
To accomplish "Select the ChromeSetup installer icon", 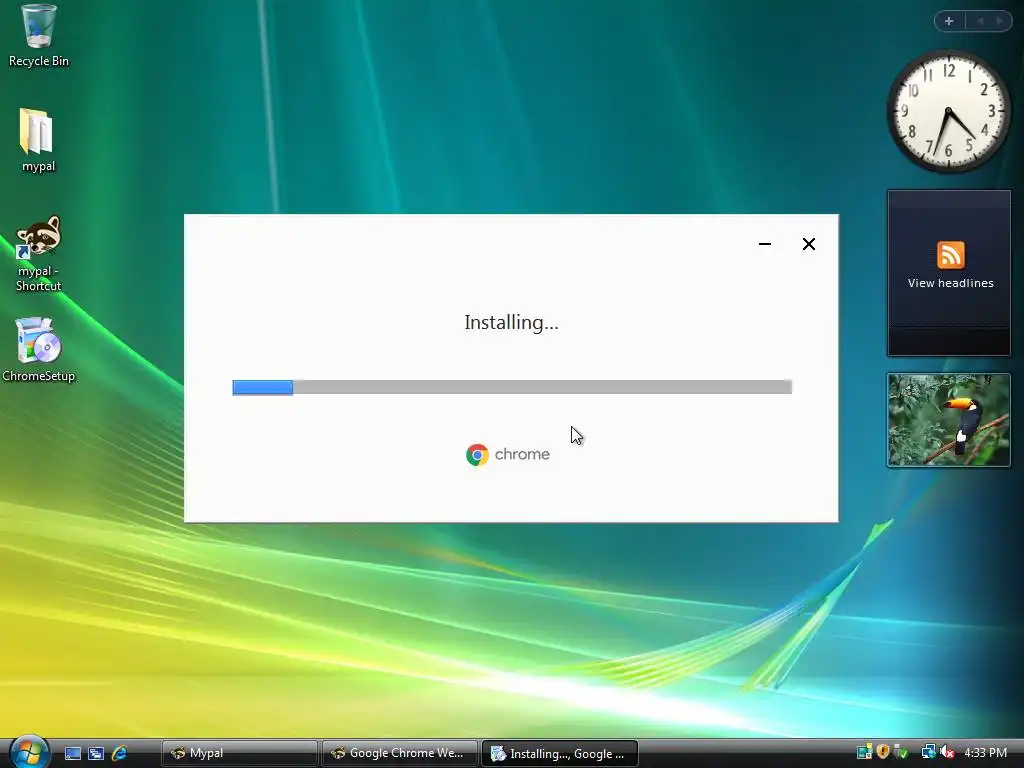I will (x=38, y=349).
